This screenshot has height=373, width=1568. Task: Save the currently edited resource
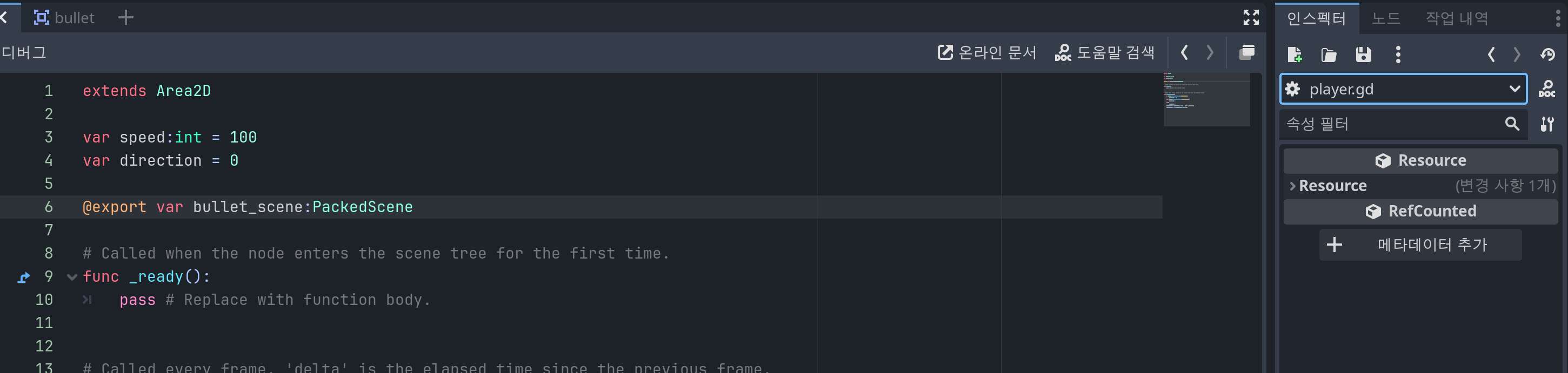(x=1364, y=55)
